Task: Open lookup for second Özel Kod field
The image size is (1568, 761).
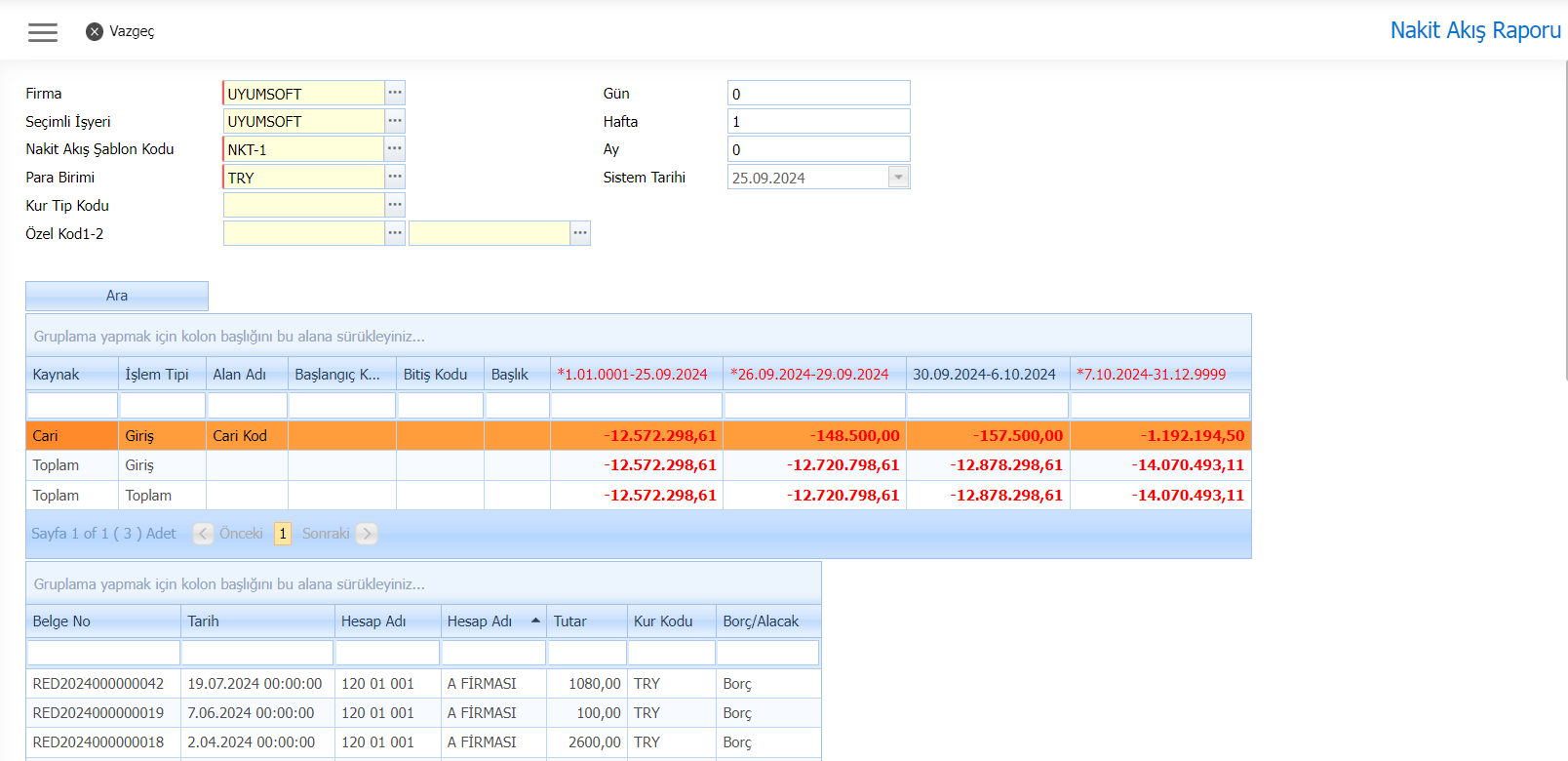Action: [580, 233]
